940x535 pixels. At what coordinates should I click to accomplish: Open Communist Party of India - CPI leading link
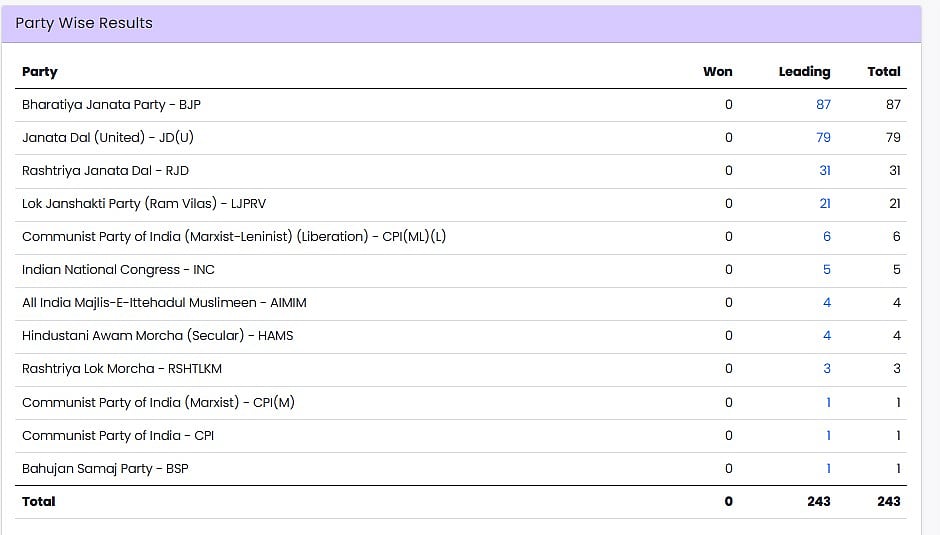click(828, 435)
